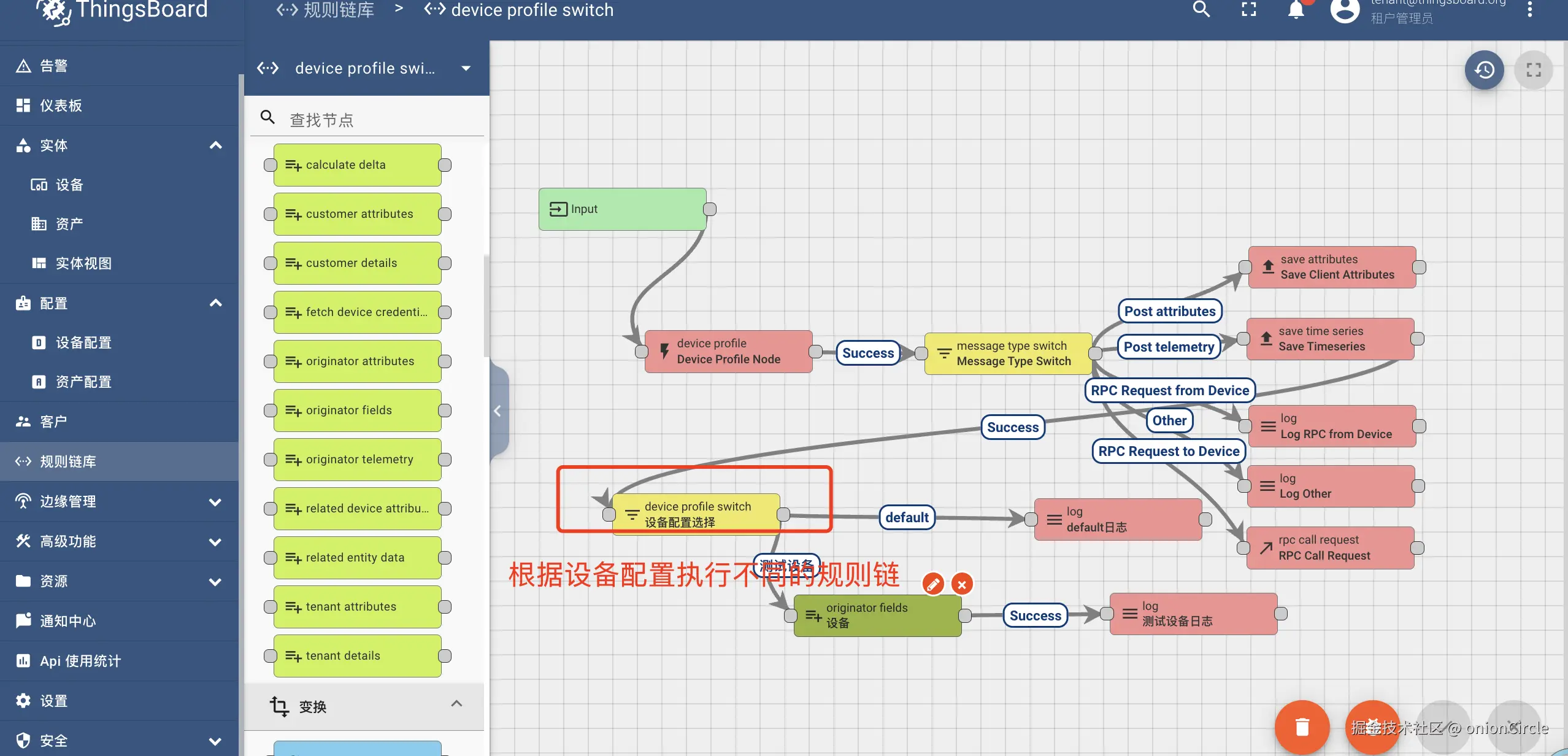Click the 规则链库 breadcrumb link
This screenshot has height=756, width=1568.
(338, 10)
